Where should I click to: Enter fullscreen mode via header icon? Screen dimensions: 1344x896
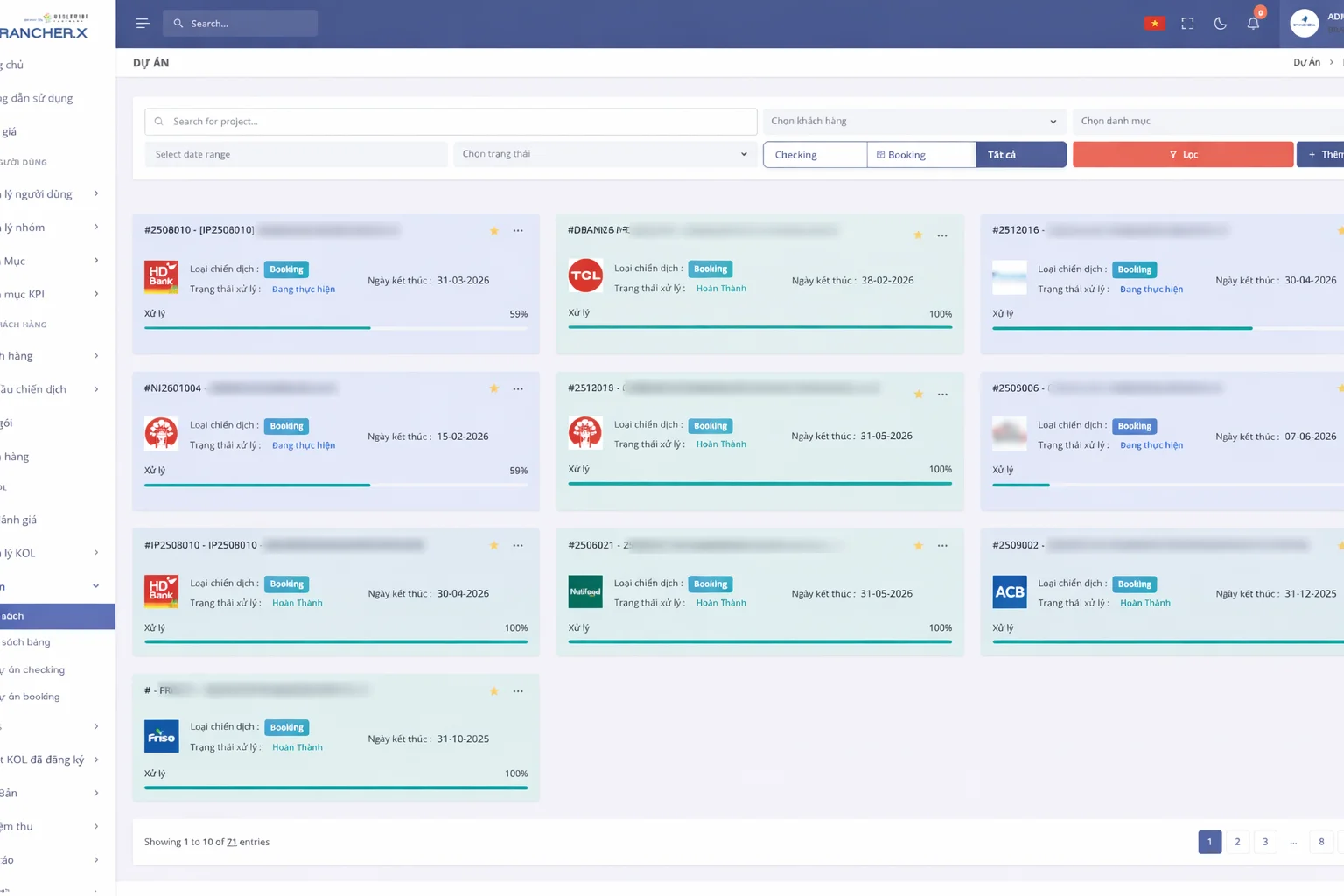coord(1187,24)
